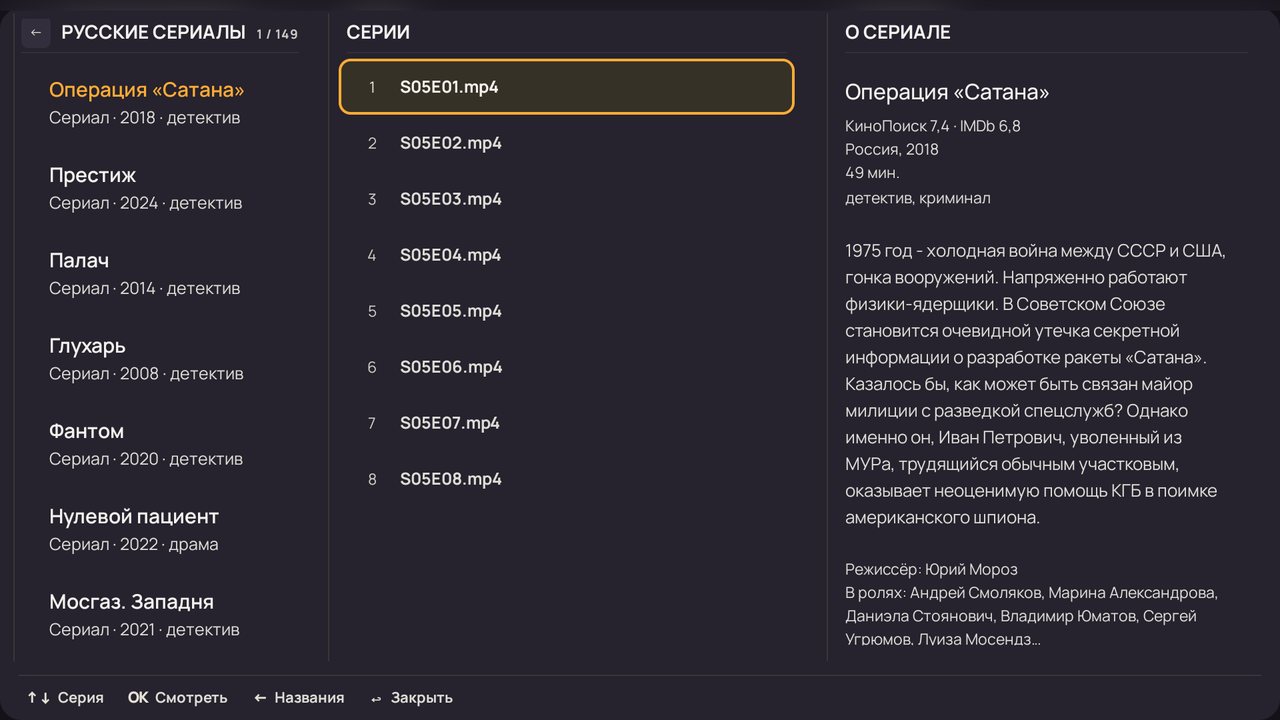Select episode S05E06.mp4
Viewport: 1280px width, 720px height.
point(566,367)
